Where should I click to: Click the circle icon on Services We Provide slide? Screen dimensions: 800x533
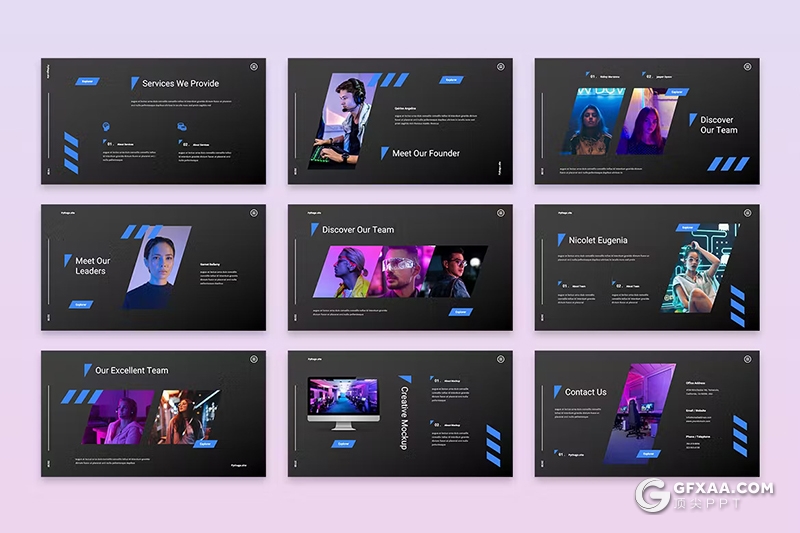[254, 67]
